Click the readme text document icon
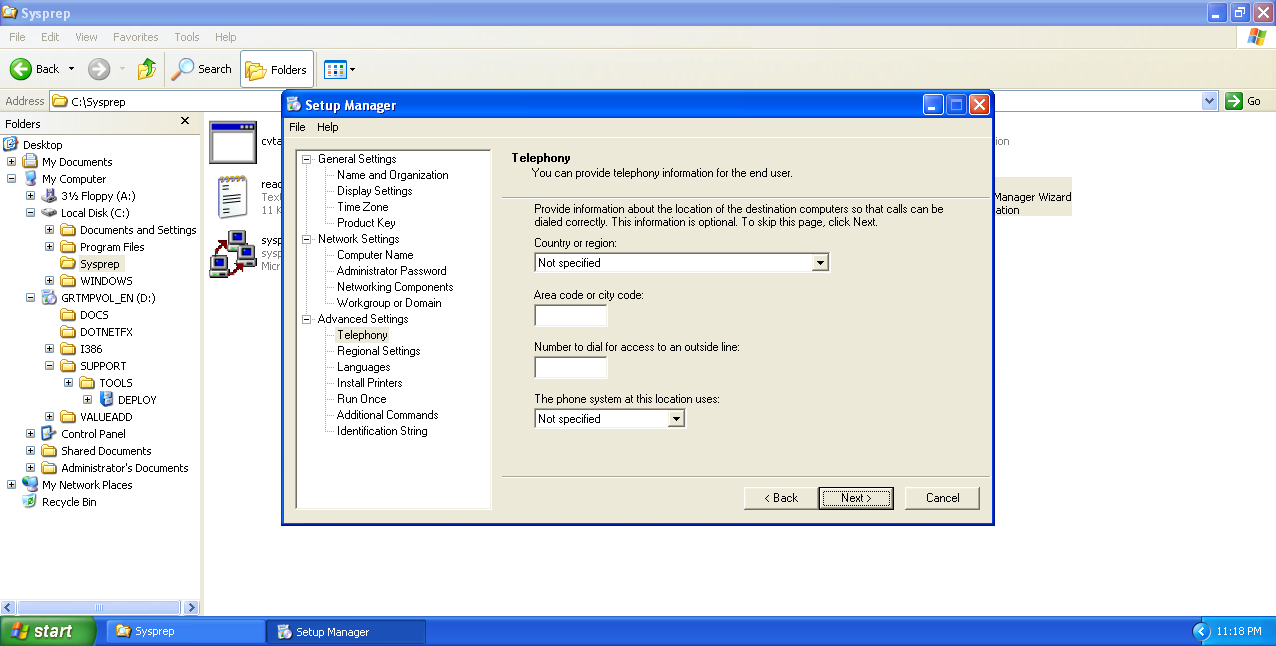Viewport: 1276px width, 646px height. pos(233,196)
